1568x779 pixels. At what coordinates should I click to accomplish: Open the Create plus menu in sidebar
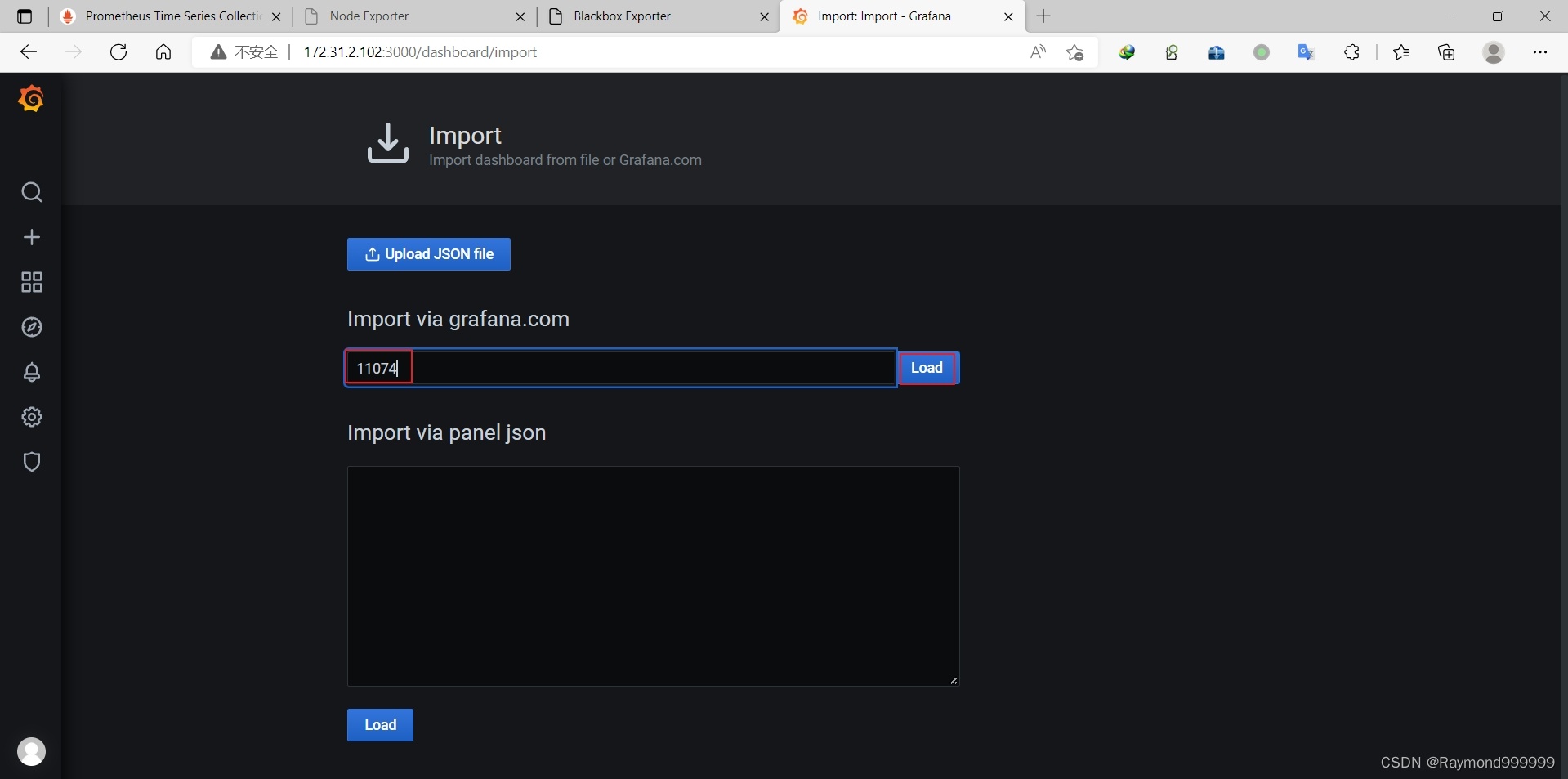coord(32,237)
